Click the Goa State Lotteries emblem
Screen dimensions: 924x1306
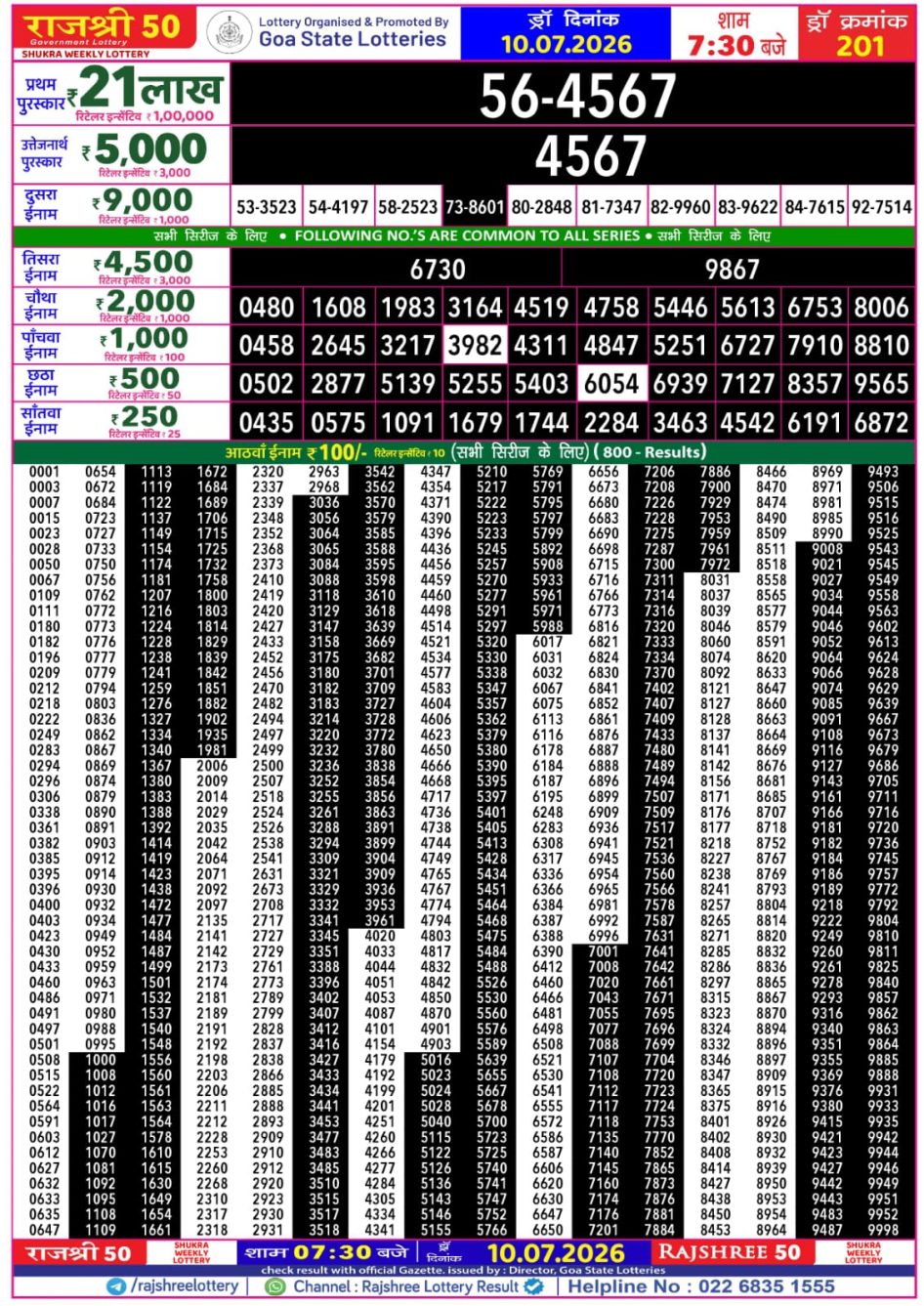click(230, 32)
